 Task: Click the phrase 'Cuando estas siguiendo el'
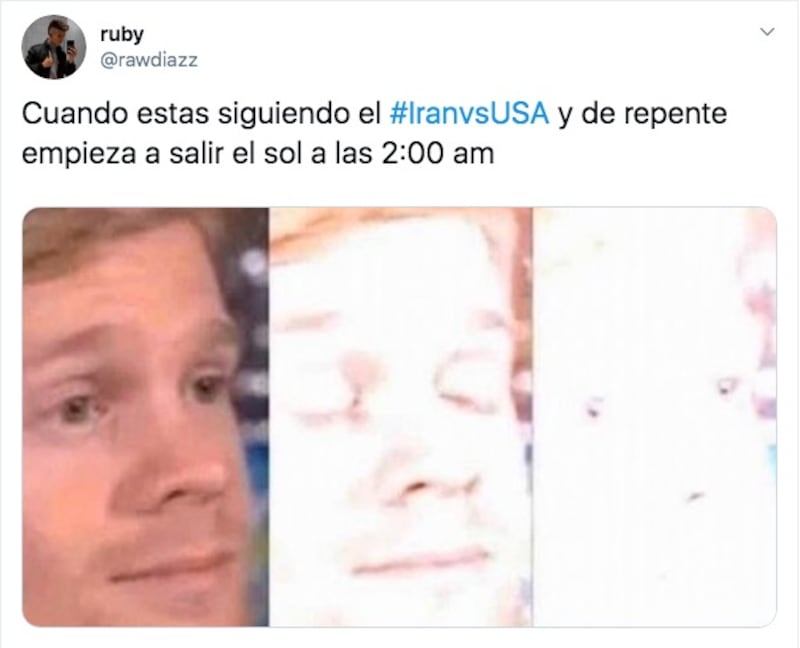(x=202, y=114)
